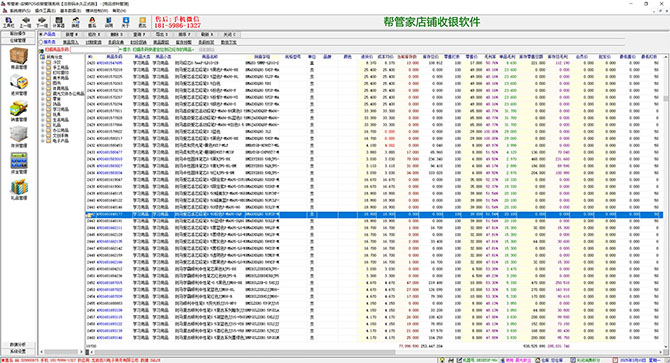Open the 基本数据(B) menu

pos(71,10)
